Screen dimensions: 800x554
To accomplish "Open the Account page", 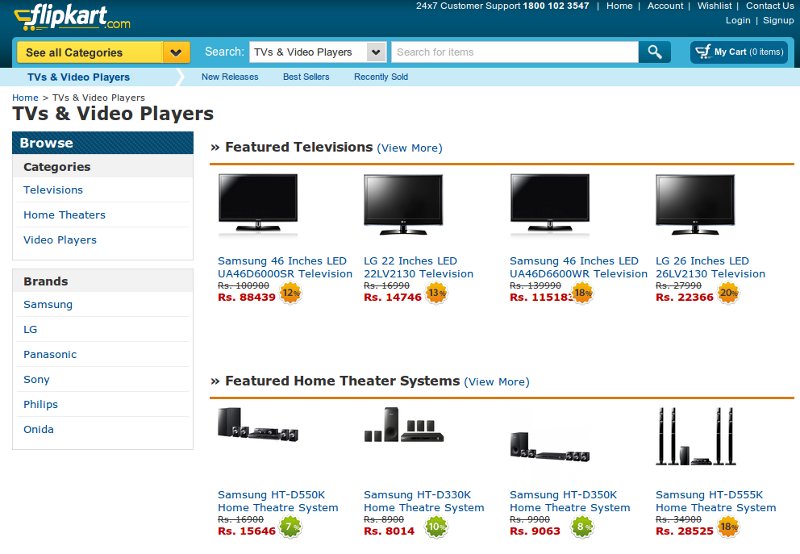I will click(665, 6).
